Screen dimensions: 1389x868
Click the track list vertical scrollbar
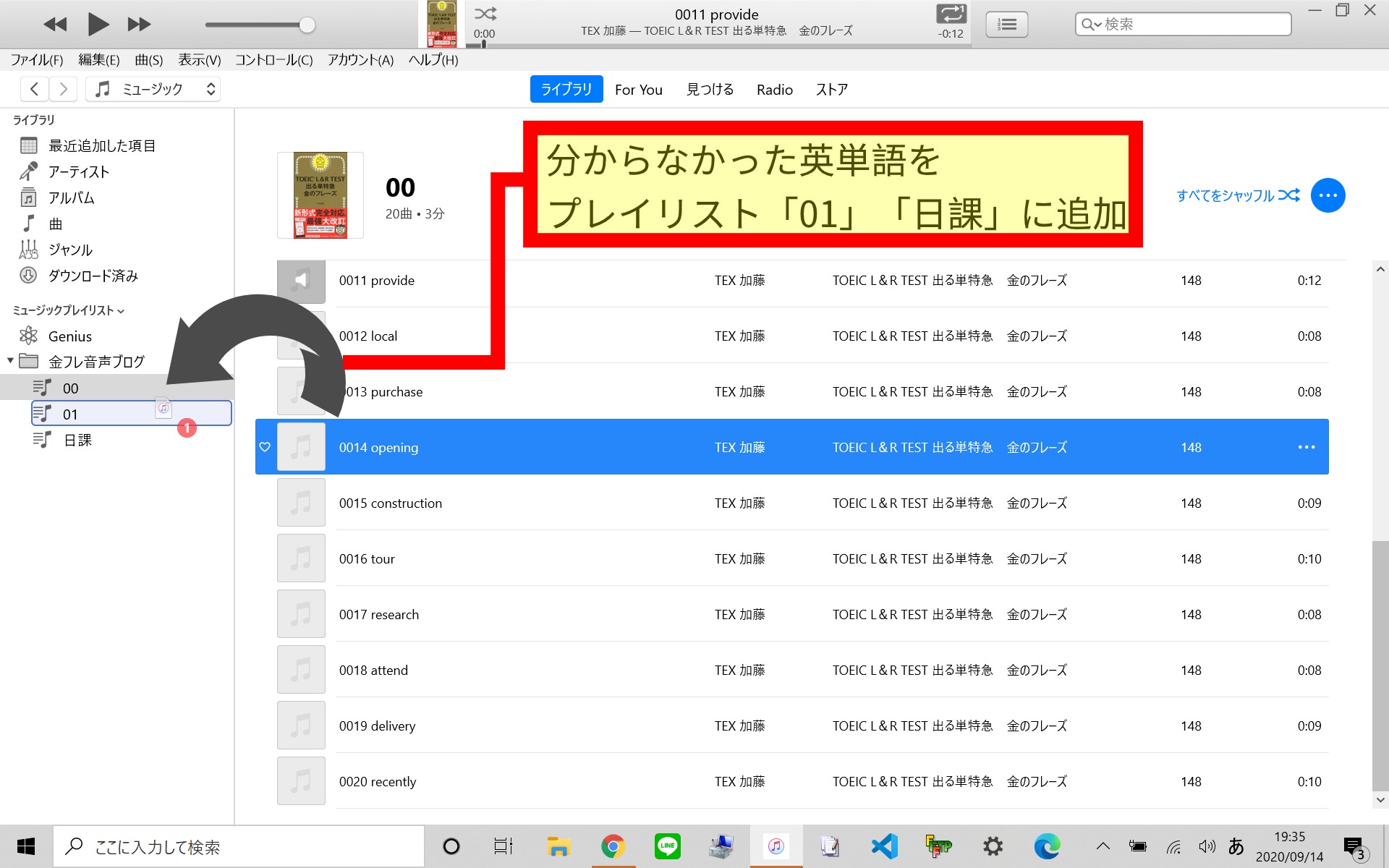click(1380, 665)
